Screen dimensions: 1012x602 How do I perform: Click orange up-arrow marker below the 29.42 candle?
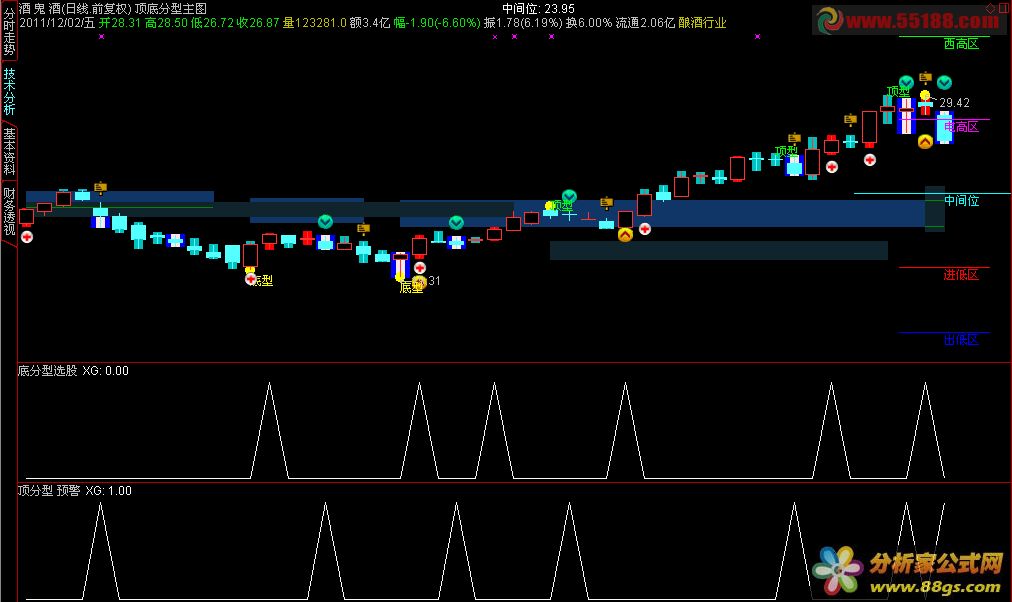(x=925, y=141)
